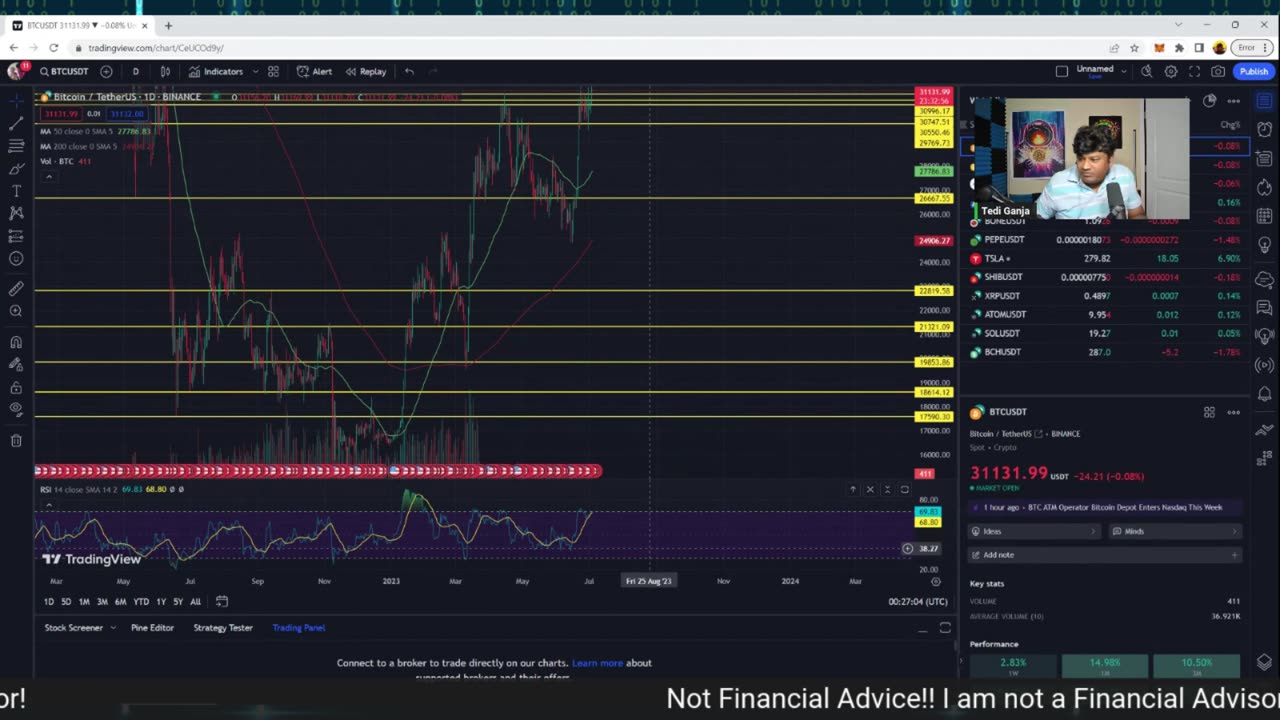The width and height of the screenshot is (1280, 720).
Task: Enter fullscreen mode
Action: [1194, 71]
